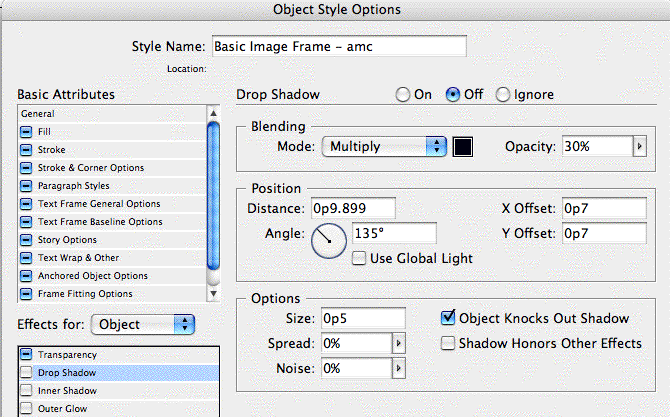Toggle Text Wrap & Other checkbox
The image size is (670, 417).
26,258
